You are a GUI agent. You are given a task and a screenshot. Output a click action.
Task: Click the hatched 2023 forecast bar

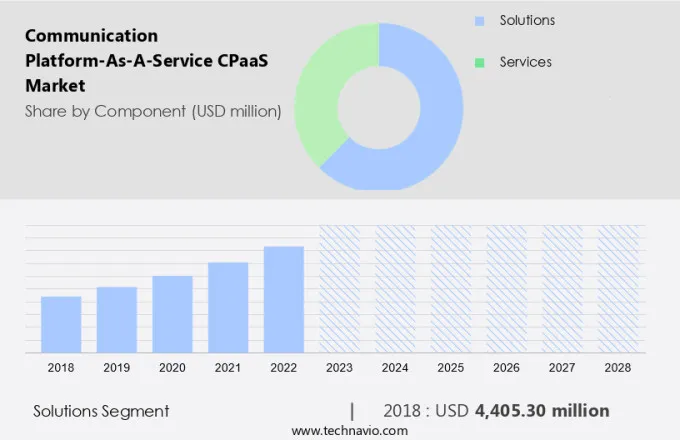[339, 288]
